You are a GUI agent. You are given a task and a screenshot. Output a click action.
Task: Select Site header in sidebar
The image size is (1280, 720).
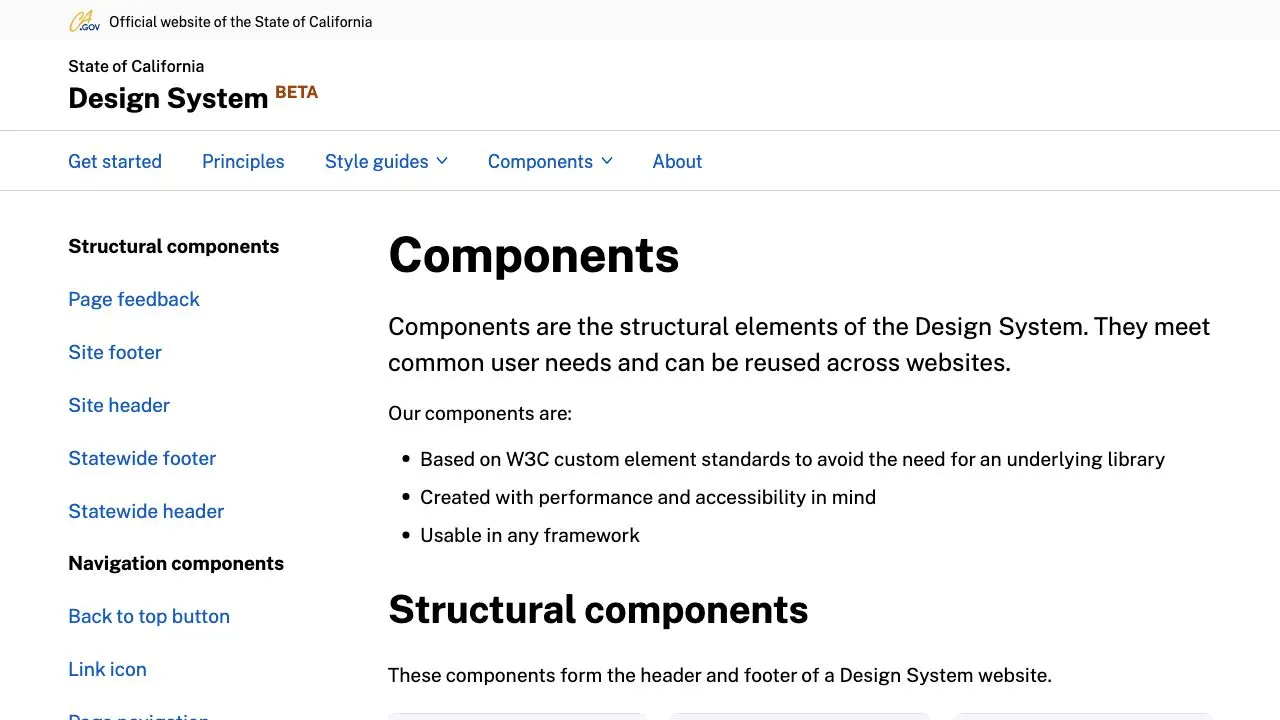pos(119,405)
